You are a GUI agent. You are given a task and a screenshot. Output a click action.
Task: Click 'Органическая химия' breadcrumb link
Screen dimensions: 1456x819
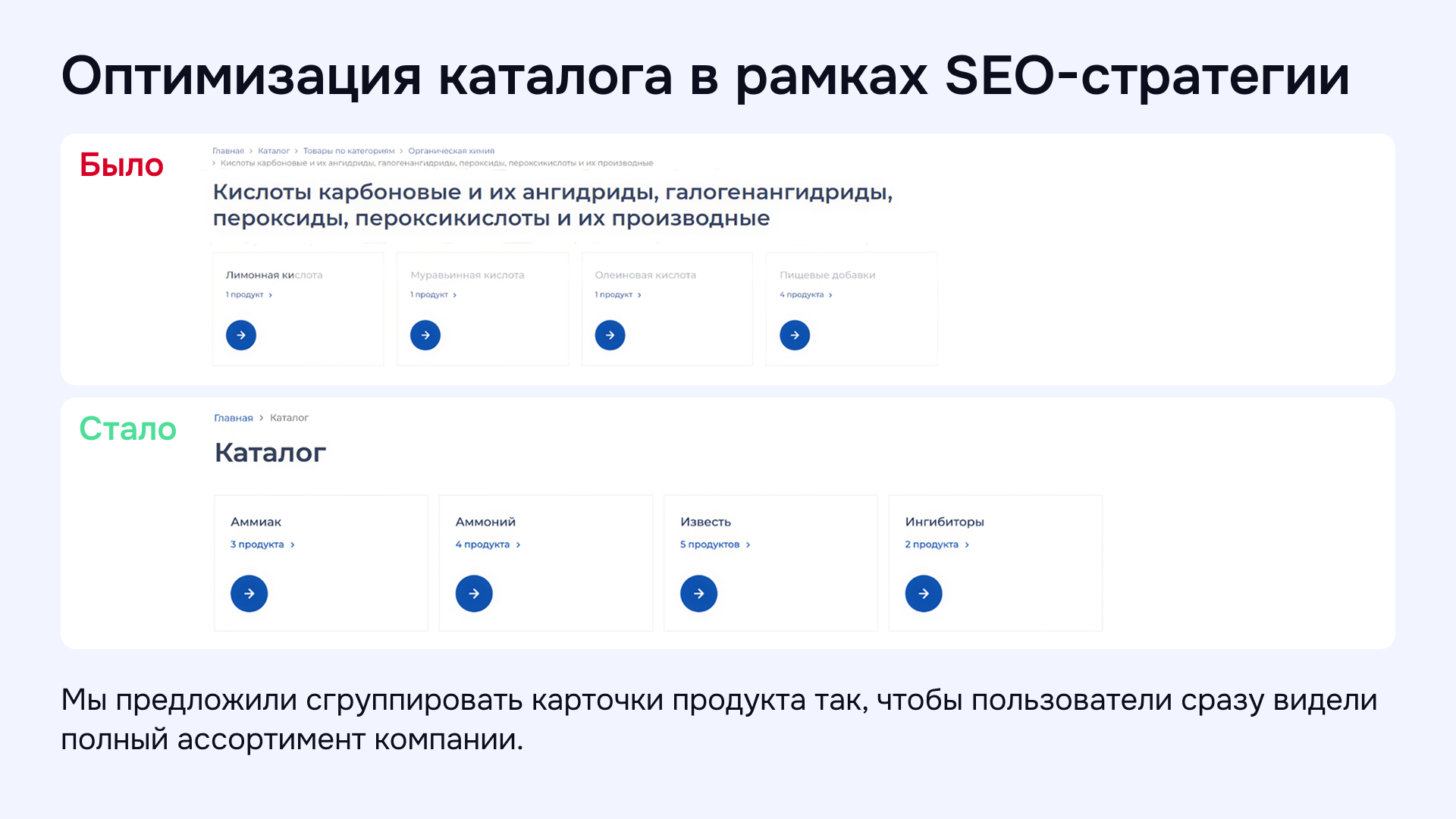click(451, 151)
